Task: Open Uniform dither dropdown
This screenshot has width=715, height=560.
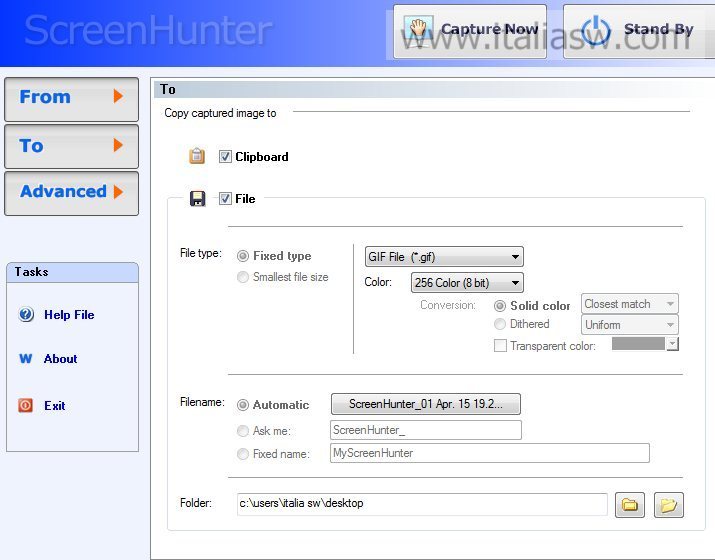Action: pos(629,325)
